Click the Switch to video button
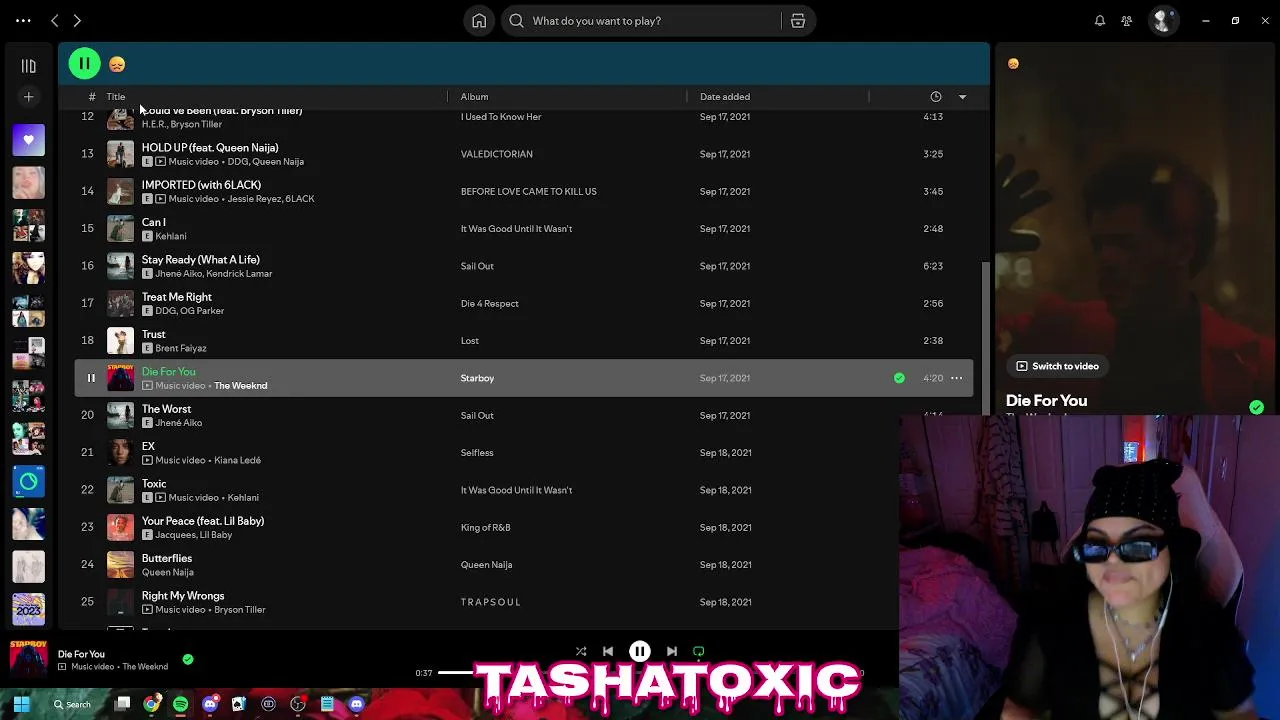The height and width of the screenshot is (720, 1280). [1058, 366]
